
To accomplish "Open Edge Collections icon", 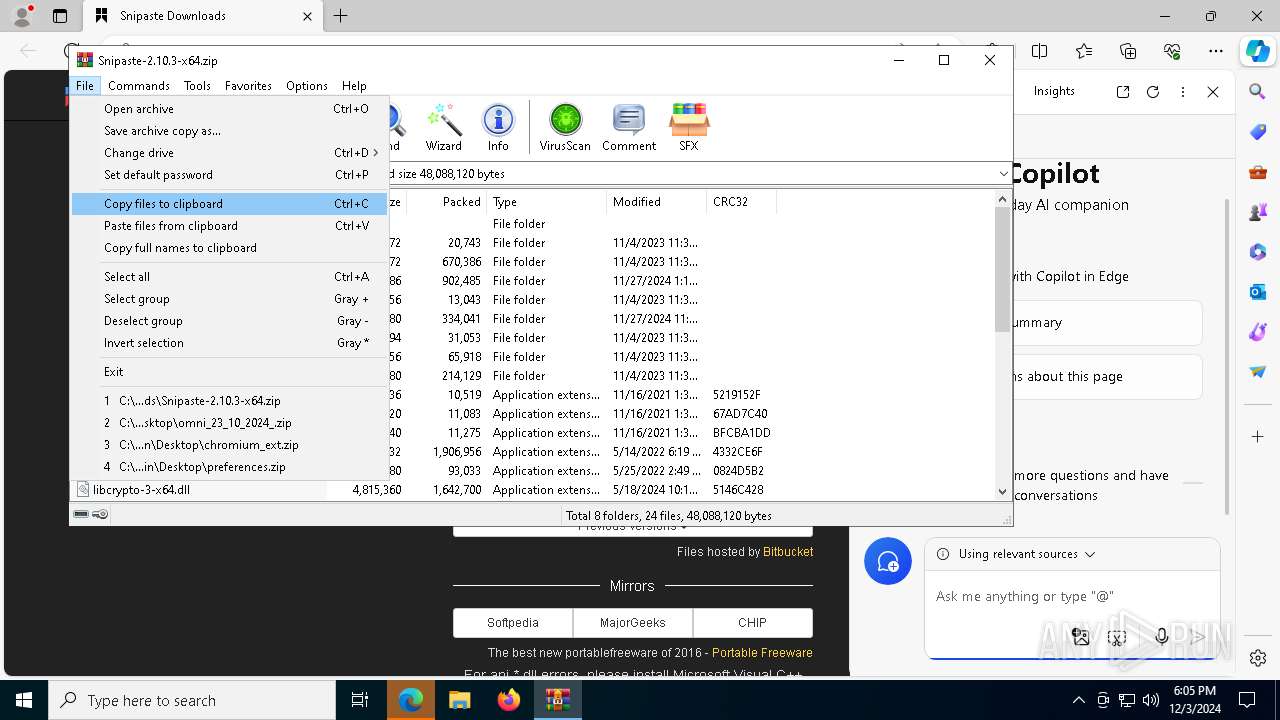I will pos(1128,51).
